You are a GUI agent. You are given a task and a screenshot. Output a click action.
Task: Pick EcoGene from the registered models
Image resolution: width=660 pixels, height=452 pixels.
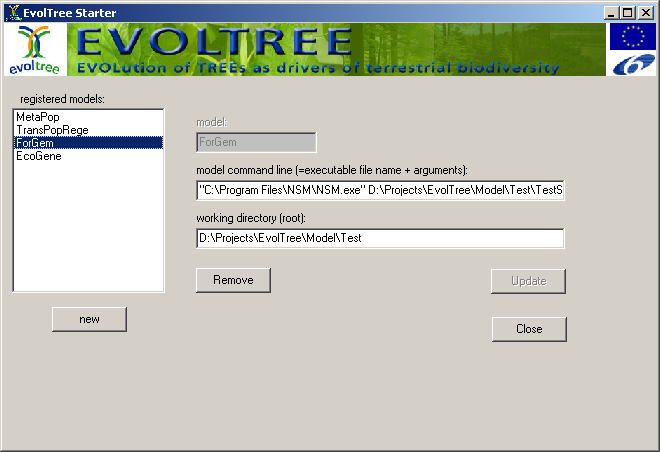[39, 156]
